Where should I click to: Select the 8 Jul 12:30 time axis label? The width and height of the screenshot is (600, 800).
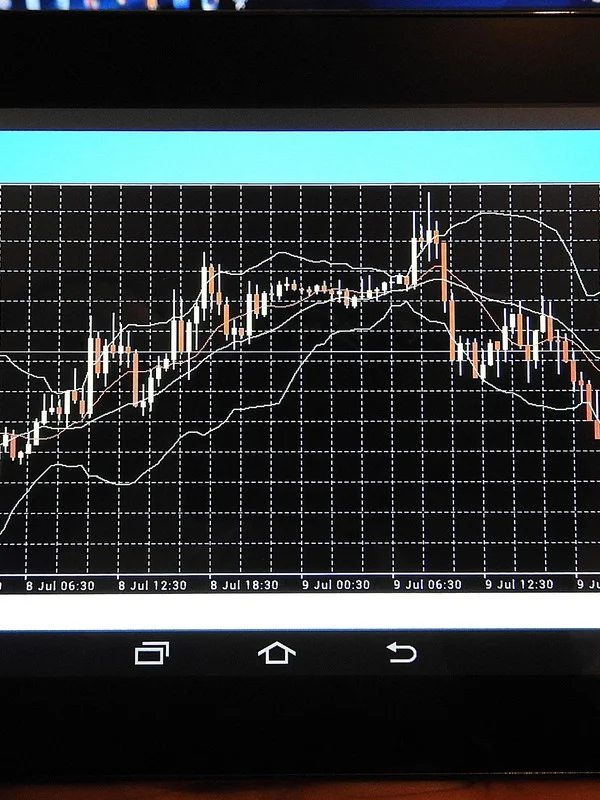click(x=150, y=586)
